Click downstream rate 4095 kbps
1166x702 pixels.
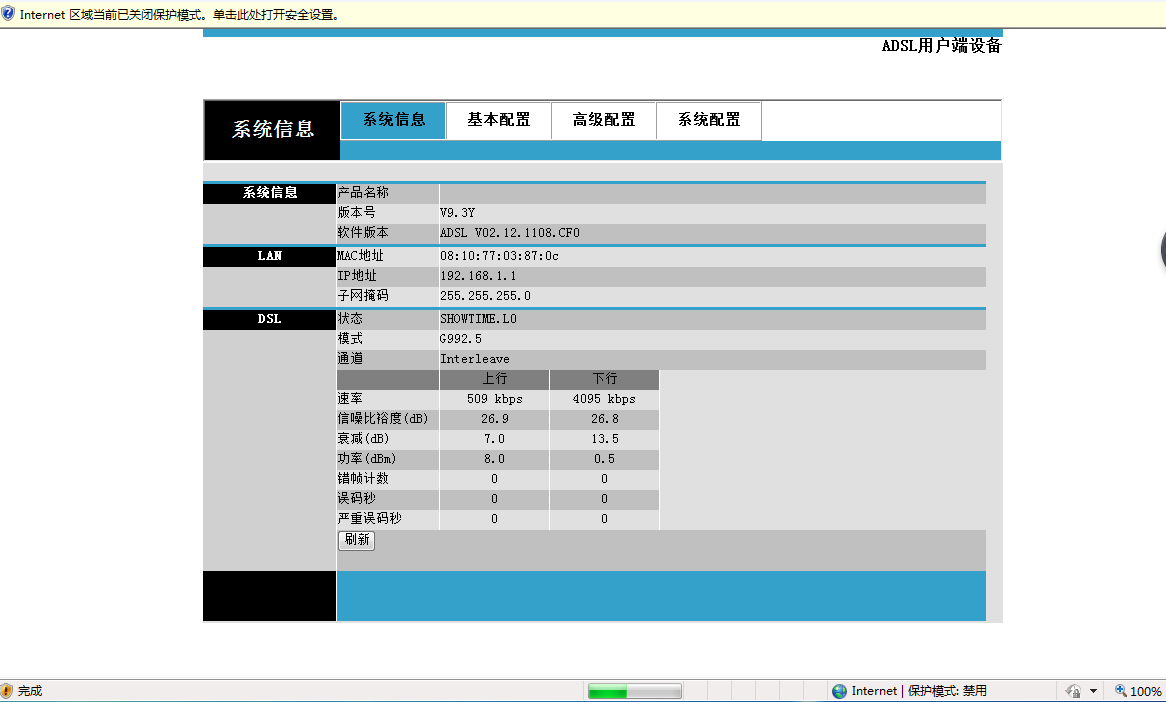[x=604, y=399]
